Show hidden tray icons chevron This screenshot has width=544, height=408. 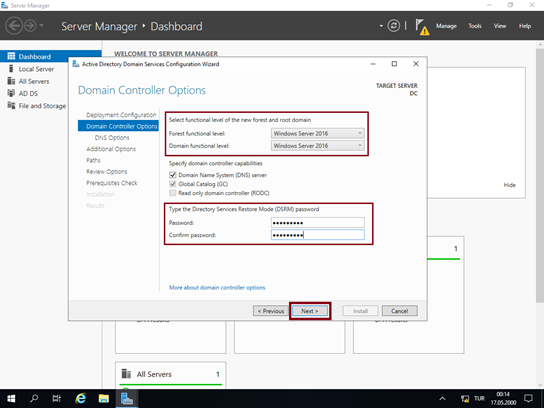[442, 398]
